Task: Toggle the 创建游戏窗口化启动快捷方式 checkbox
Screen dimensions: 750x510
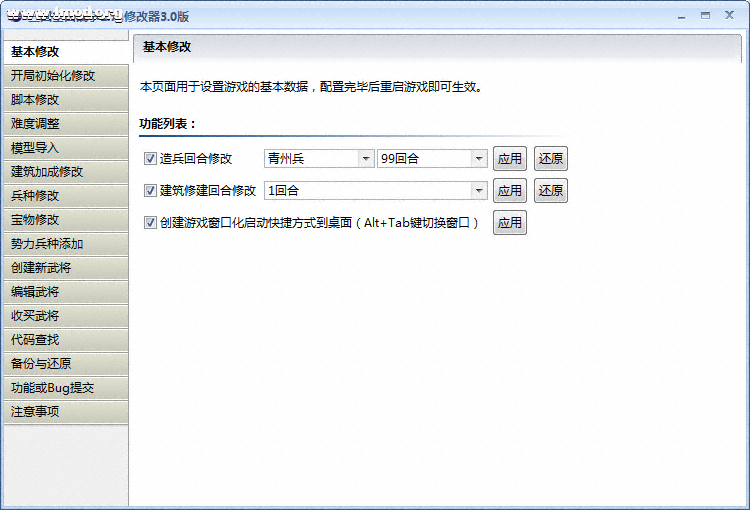Action: 151,223
